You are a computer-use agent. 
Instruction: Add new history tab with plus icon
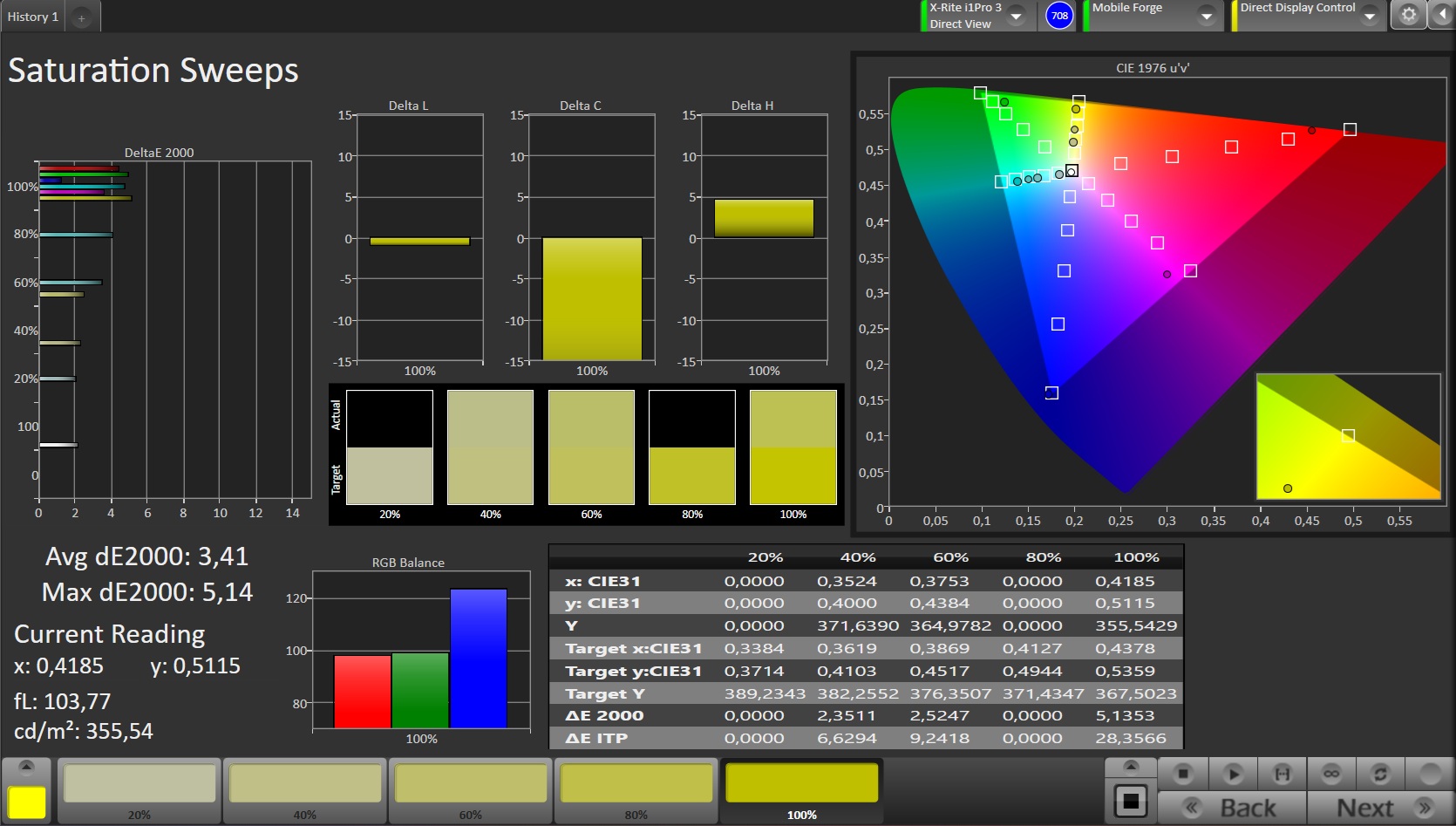click(x=81, y=17)
